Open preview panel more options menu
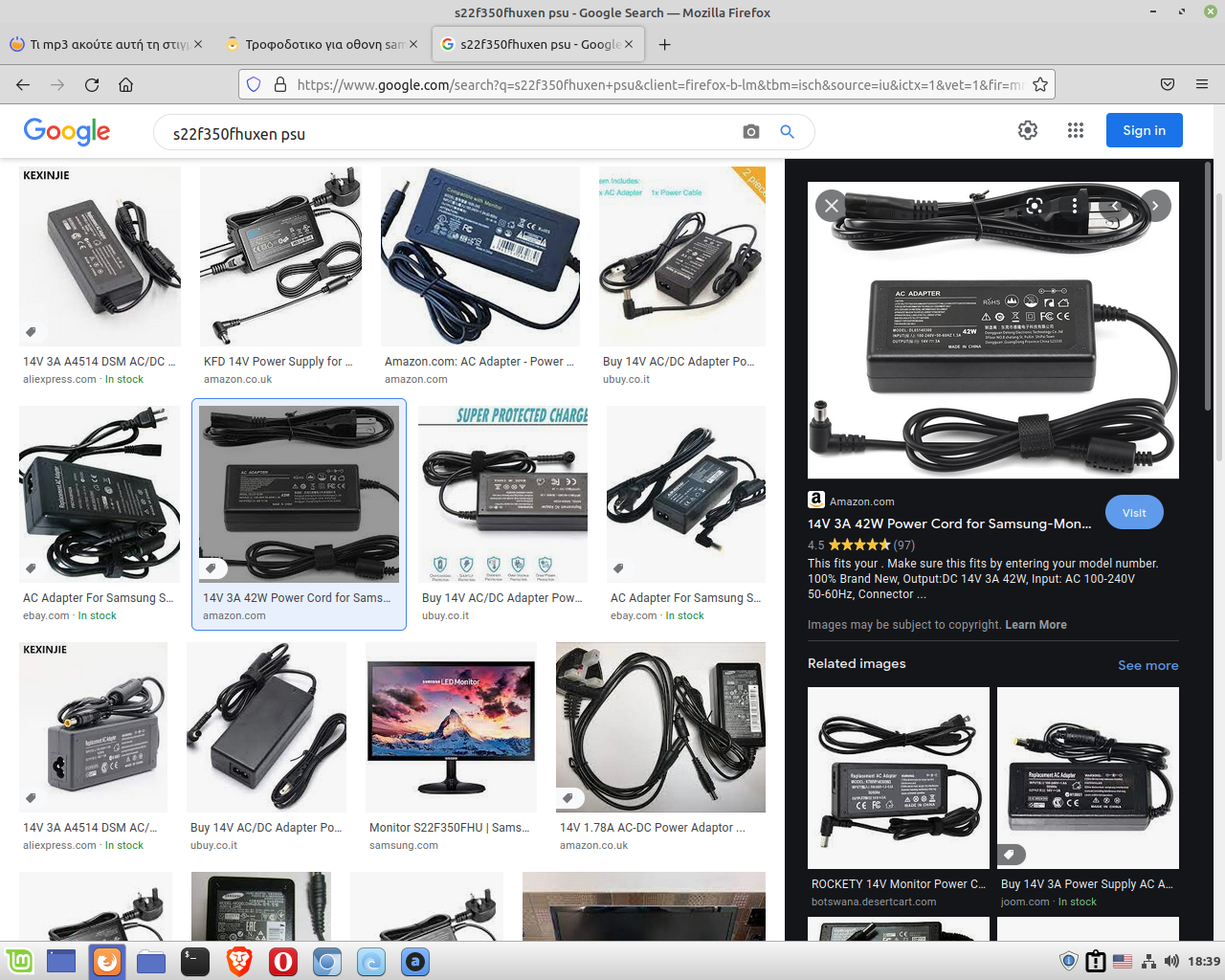 1075,205
